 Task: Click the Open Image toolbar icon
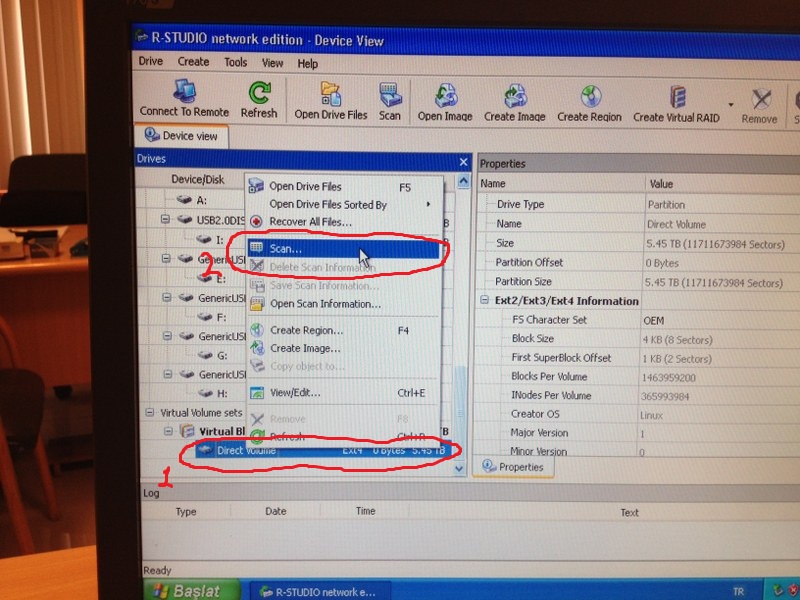[x=445, y=103]
